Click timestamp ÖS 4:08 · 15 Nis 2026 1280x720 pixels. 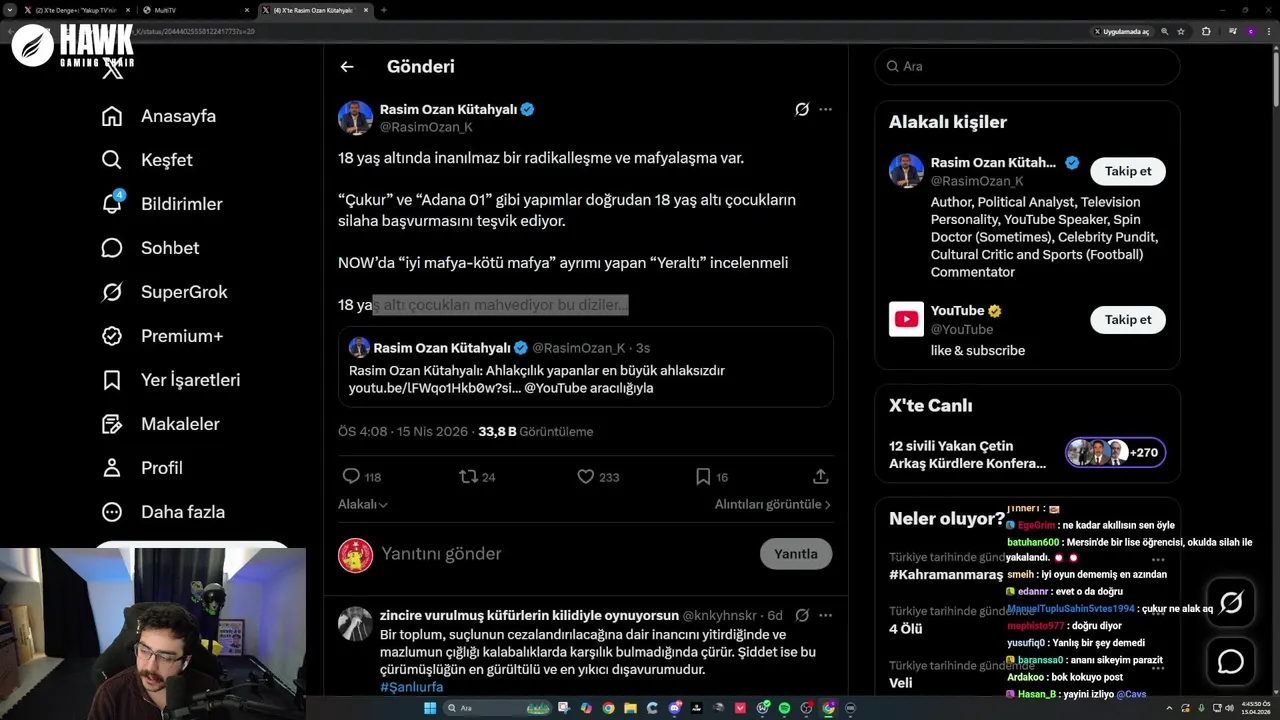403,432
